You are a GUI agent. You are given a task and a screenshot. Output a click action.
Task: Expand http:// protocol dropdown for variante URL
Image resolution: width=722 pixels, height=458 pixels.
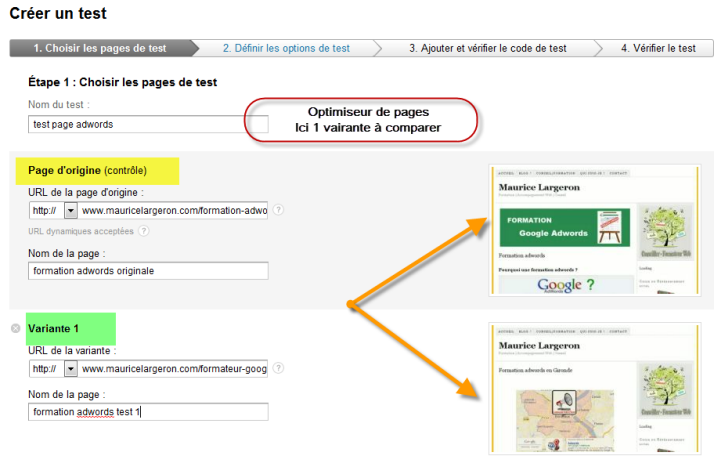[70, 369]
